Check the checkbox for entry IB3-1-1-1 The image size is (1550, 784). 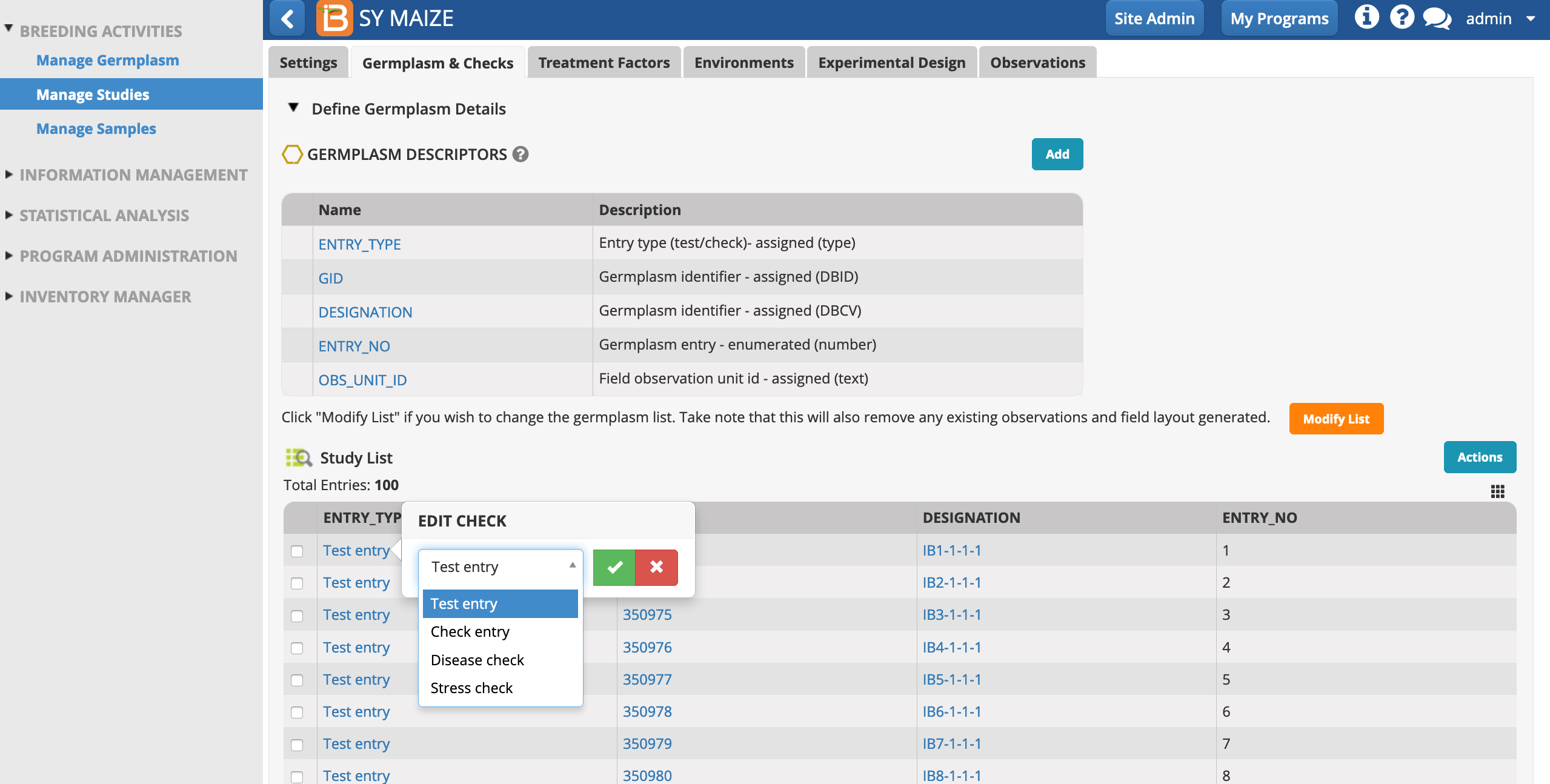297,616
